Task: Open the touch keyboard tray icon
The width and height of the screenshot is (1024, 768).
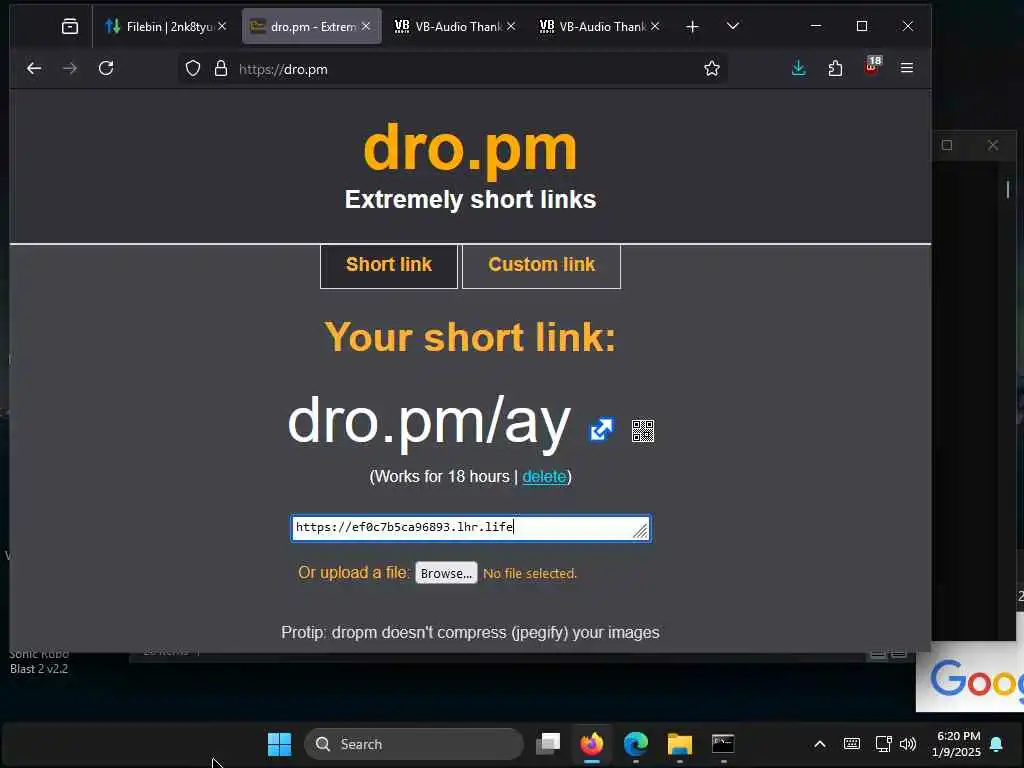Action: coord(852,744)
